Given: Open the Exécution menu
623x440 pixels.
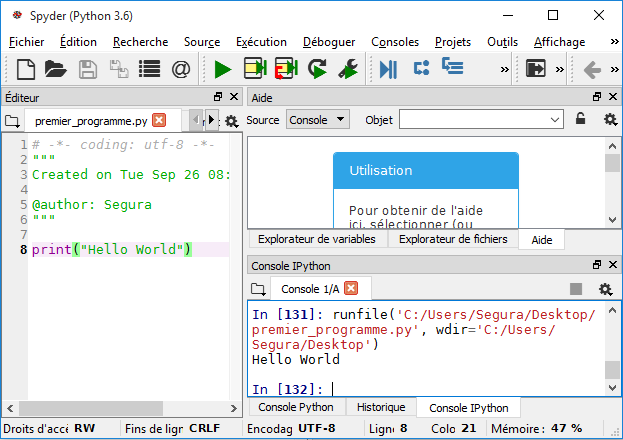Looking at the screenshot, I should point(261,42).
